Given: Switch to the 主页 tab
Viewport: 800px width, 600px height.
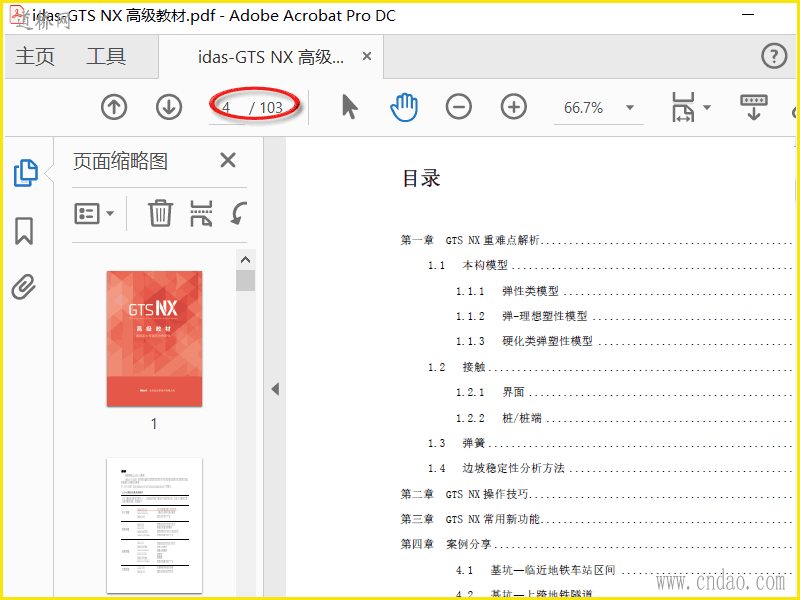Looking at the screenshot, I should click(x=35, y=56).
